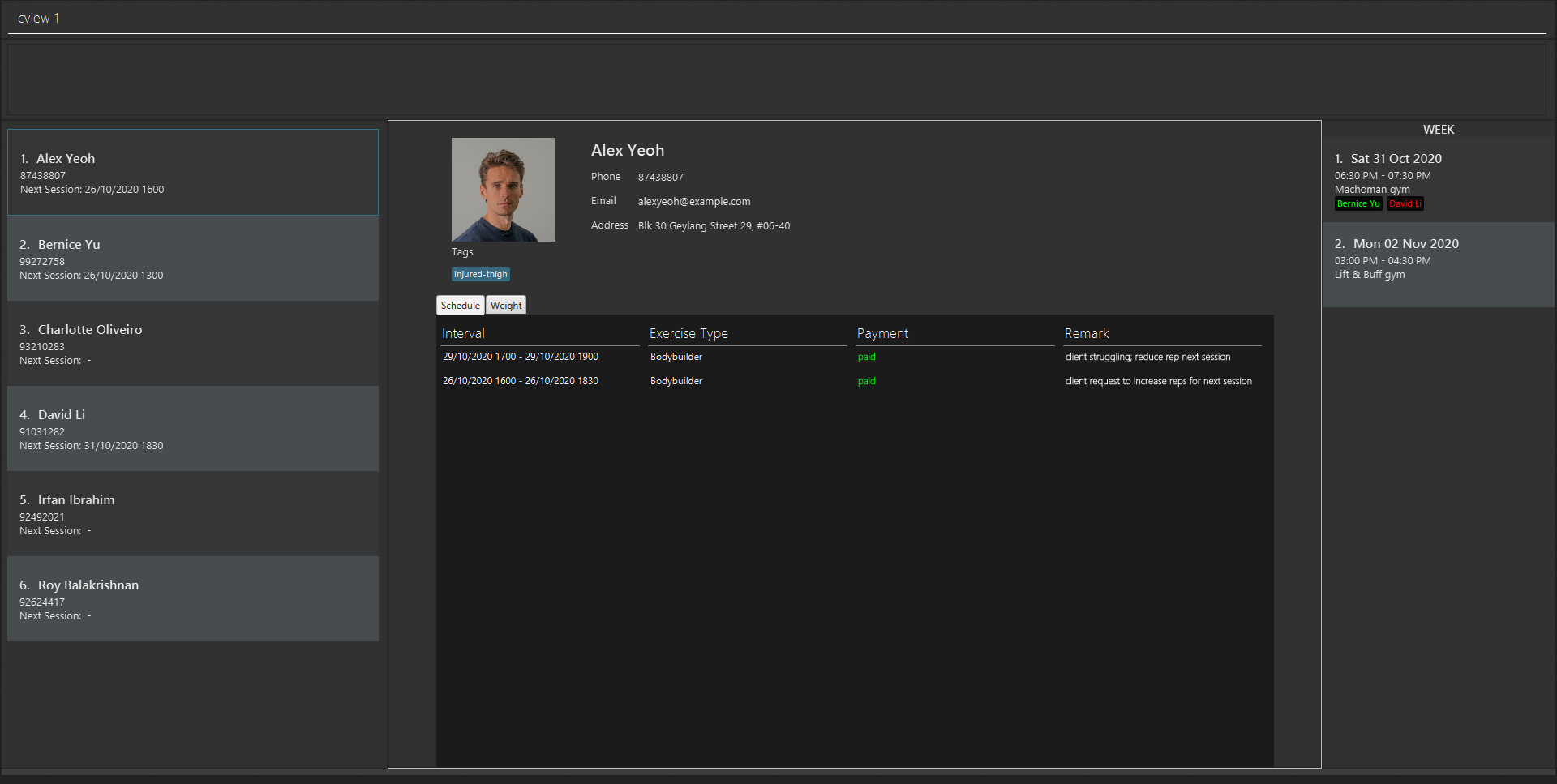Select the 29/10/2020 1700 schedule row interval
This screenshot has width=1557, height=784.
[x=521, y=357]
